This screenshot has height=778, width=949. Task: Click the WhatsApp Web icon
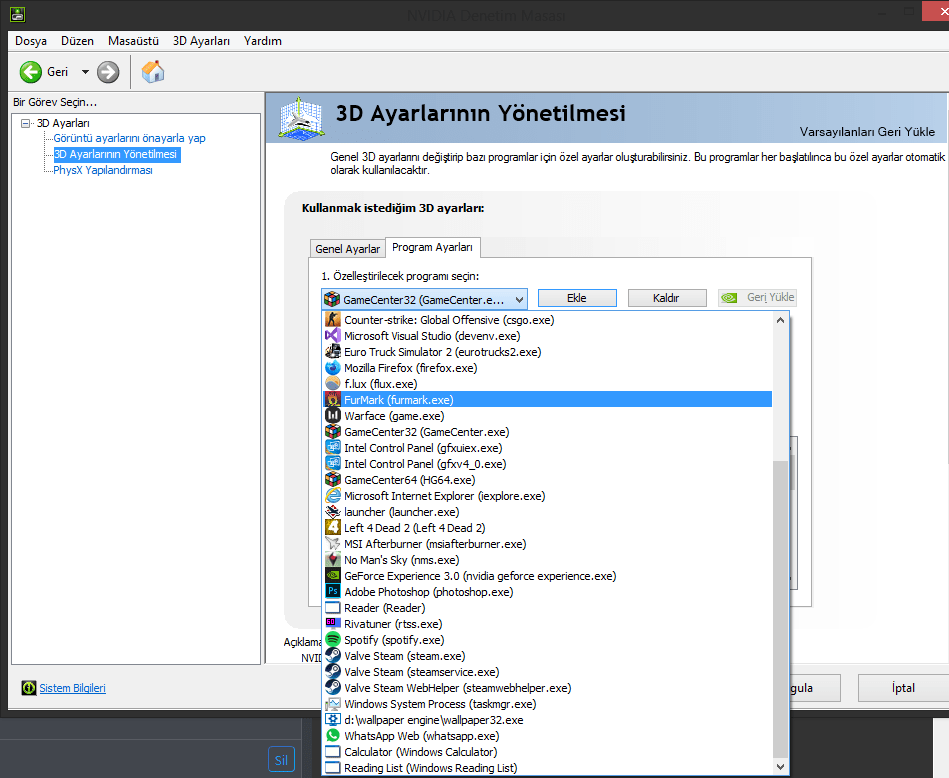point(332,736)
